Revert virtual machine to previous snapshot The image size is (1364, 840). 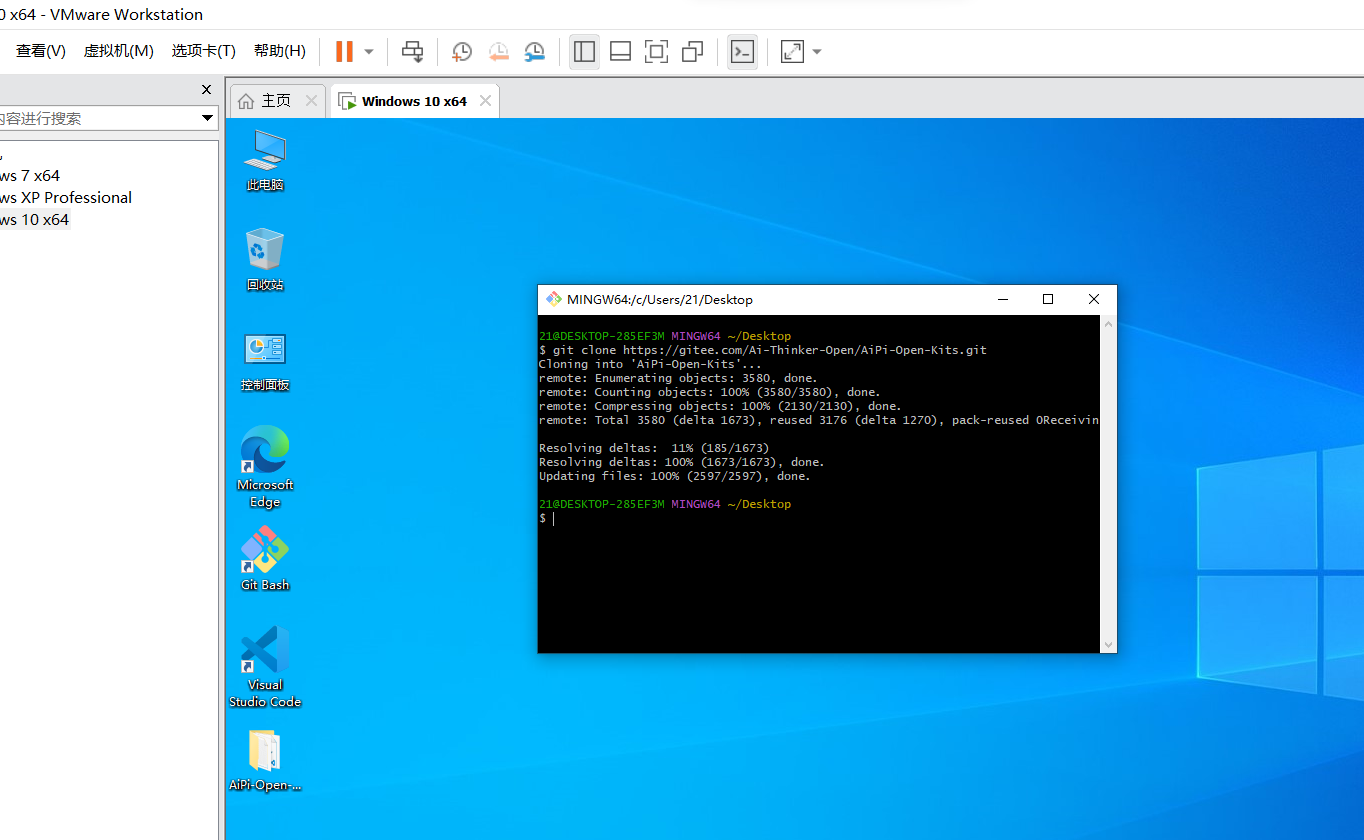pyautogui.click(x=498, y=52)
